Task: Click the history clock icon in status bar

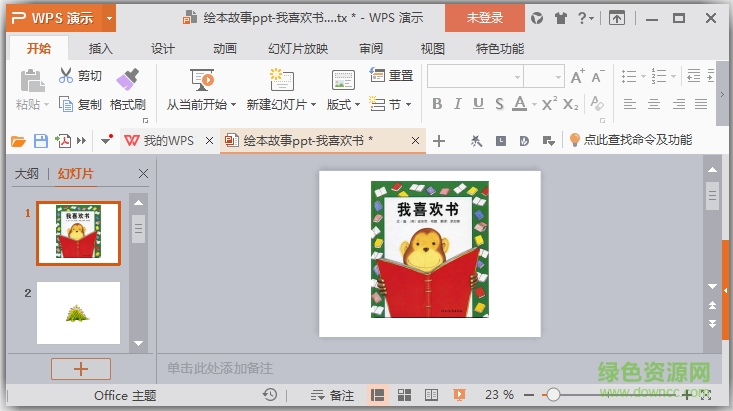Action: (x=270, y=395)
